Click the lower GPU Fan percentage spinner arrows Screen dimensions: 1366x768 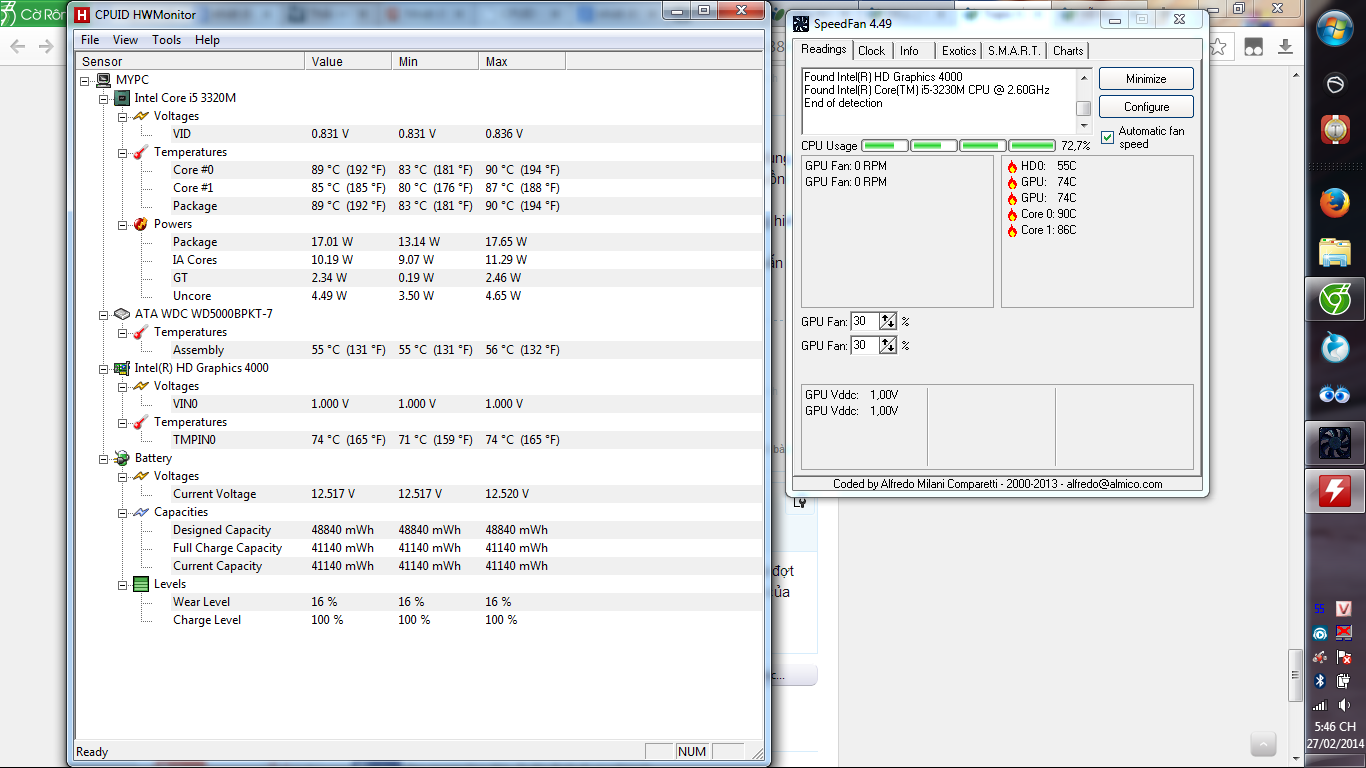(x=888, y=345)
